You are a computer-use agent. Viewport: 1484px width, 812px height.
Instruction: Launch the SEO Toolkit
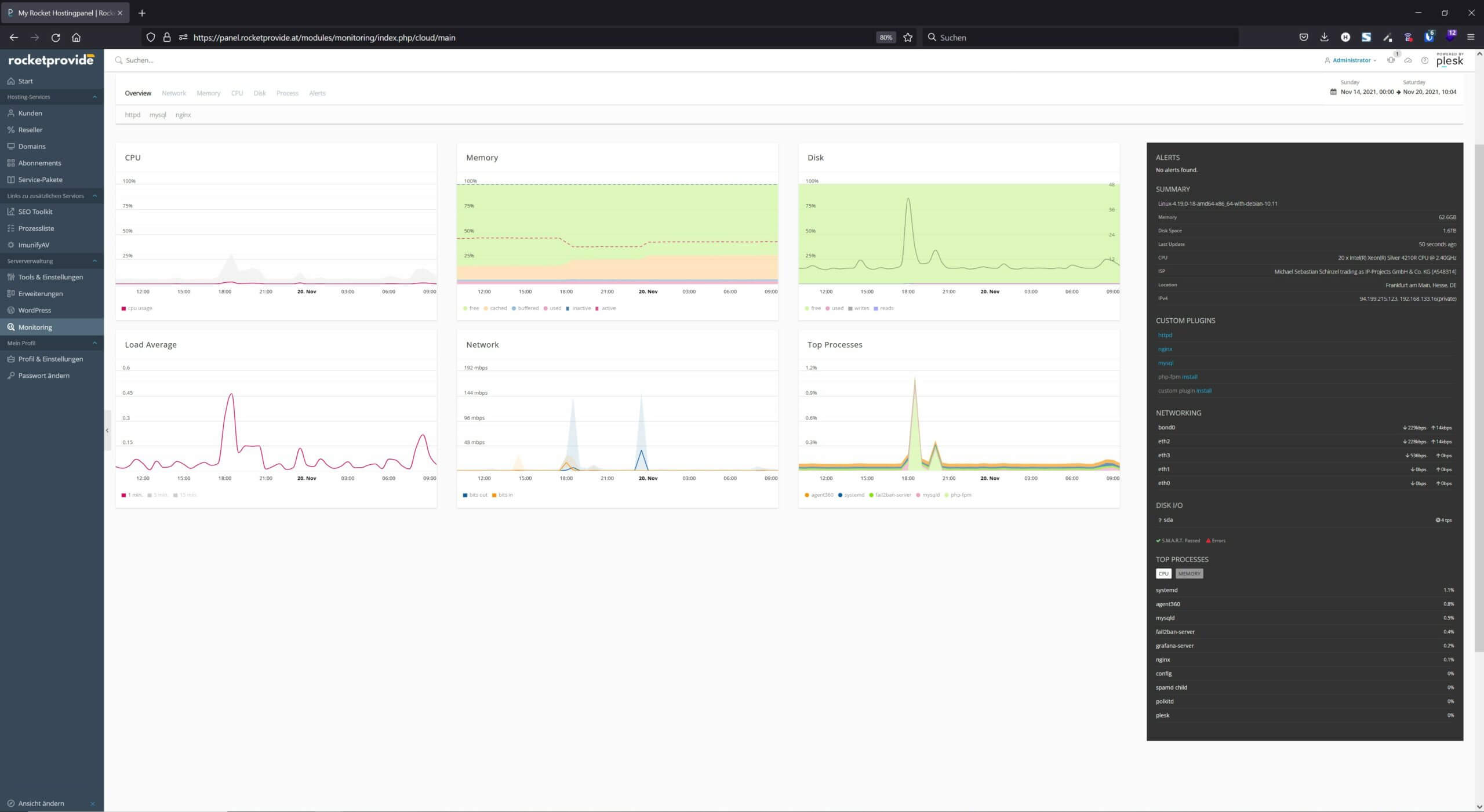pos(35,212)
